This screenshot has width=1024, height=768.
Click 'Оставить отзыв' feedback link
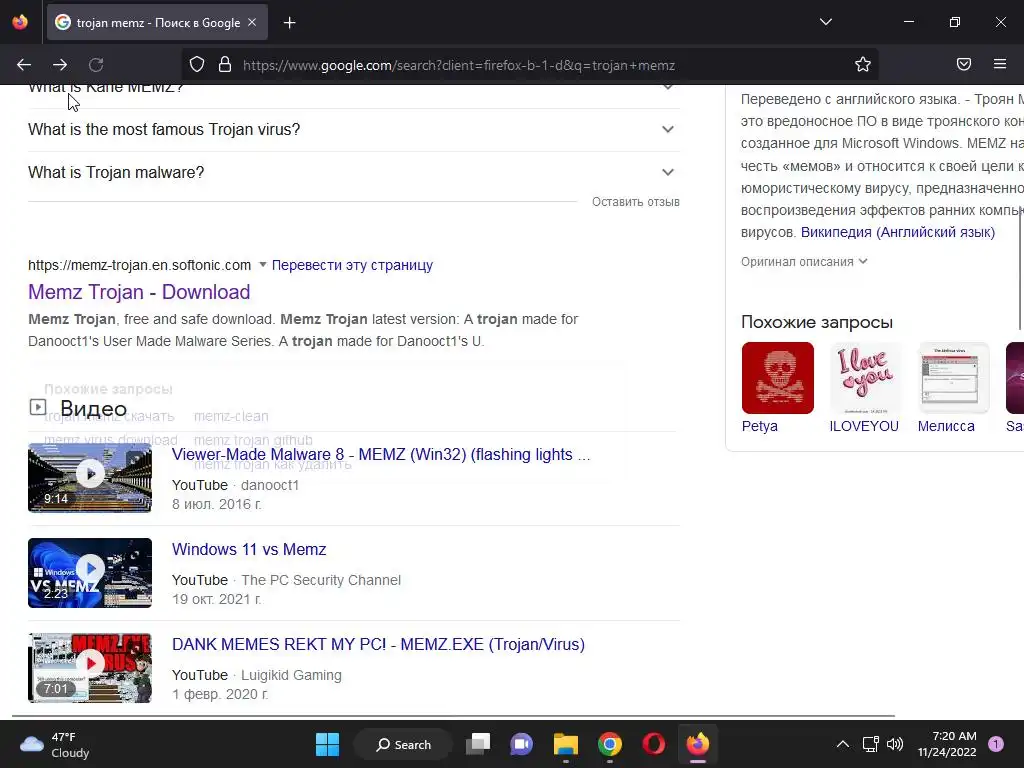[635, 202]
